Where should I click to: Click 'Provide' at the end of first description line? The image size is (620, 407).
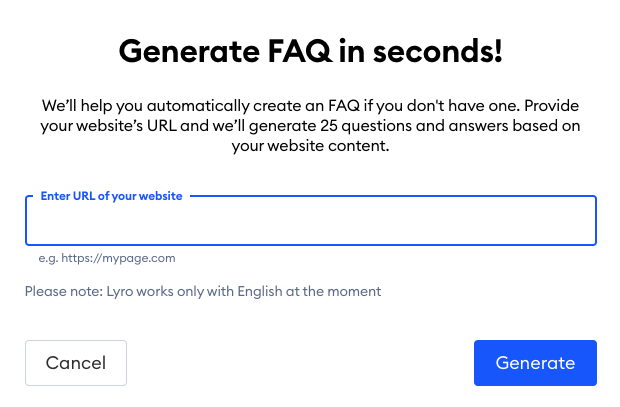(x=552, y=106)
